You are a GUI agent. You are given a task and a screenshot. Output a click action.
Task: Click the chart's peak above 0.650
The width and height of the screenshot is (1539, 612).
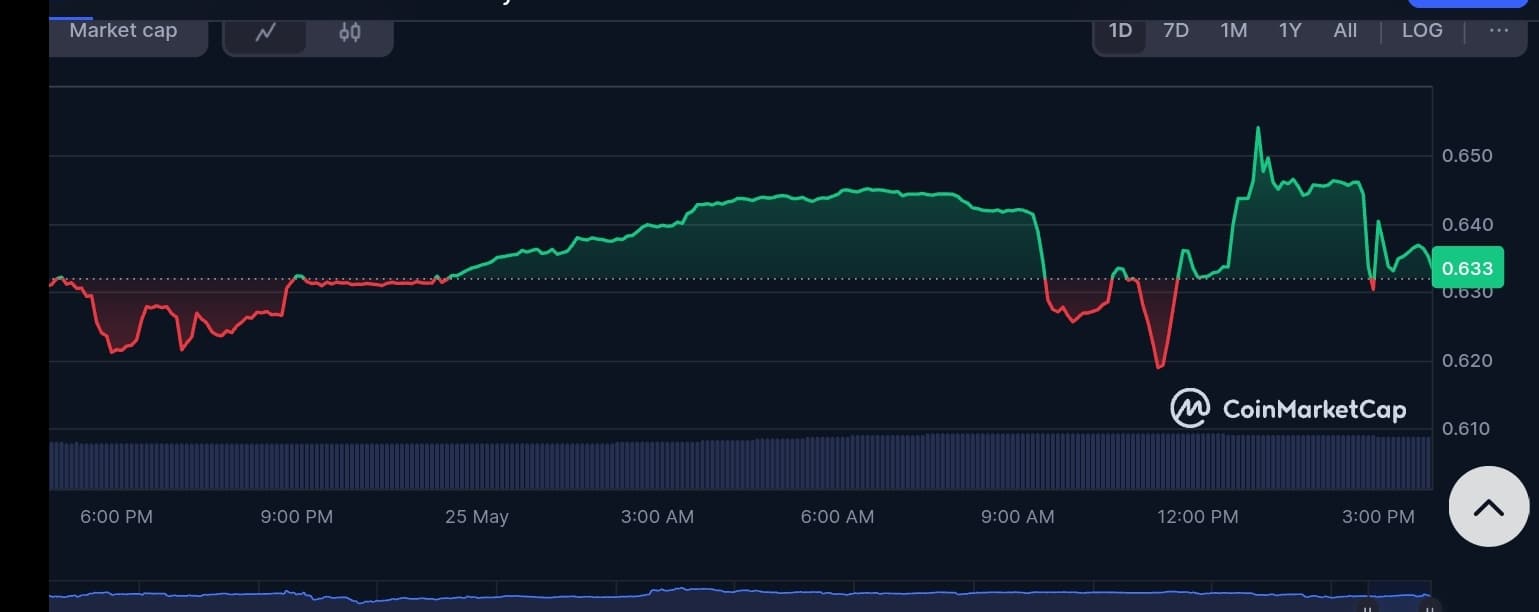tap(1258, 128)
